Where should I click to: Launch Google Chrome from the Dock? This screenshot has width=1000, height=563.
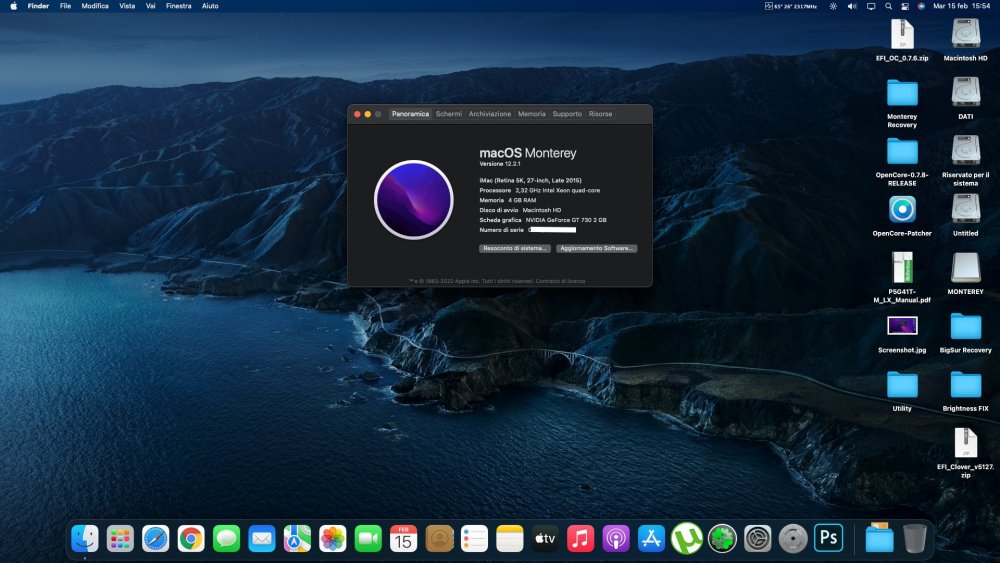click(191, 539)
